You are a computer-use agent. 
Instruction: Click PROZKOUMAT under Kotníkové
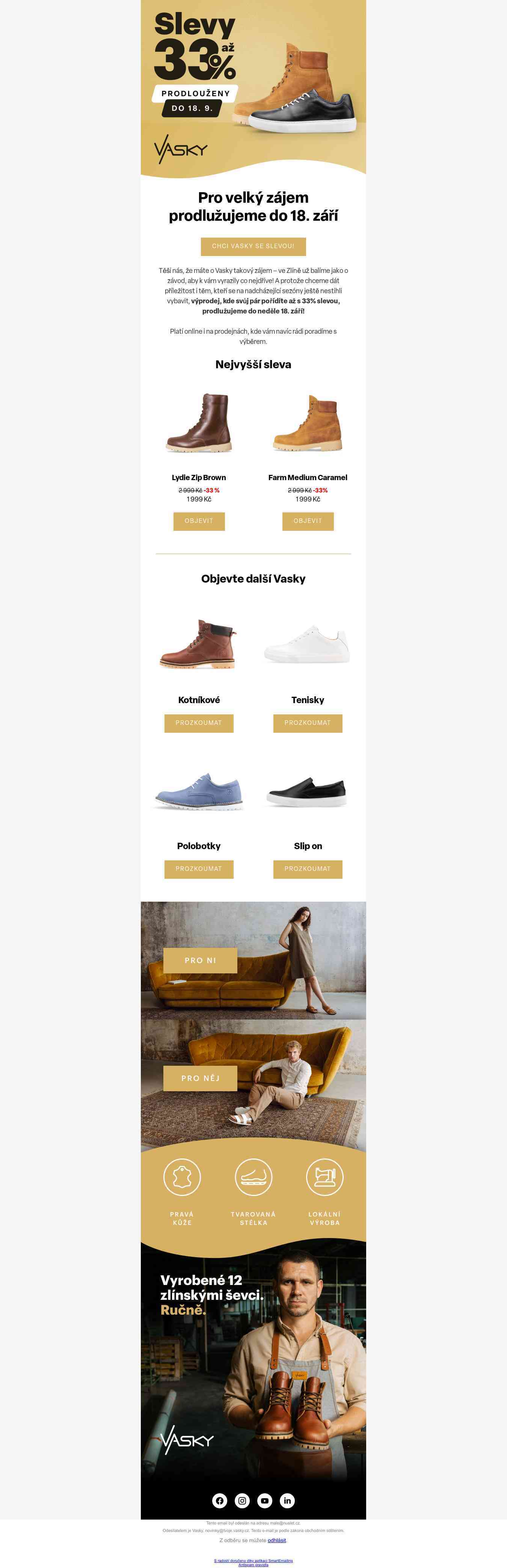coord(199,723)
